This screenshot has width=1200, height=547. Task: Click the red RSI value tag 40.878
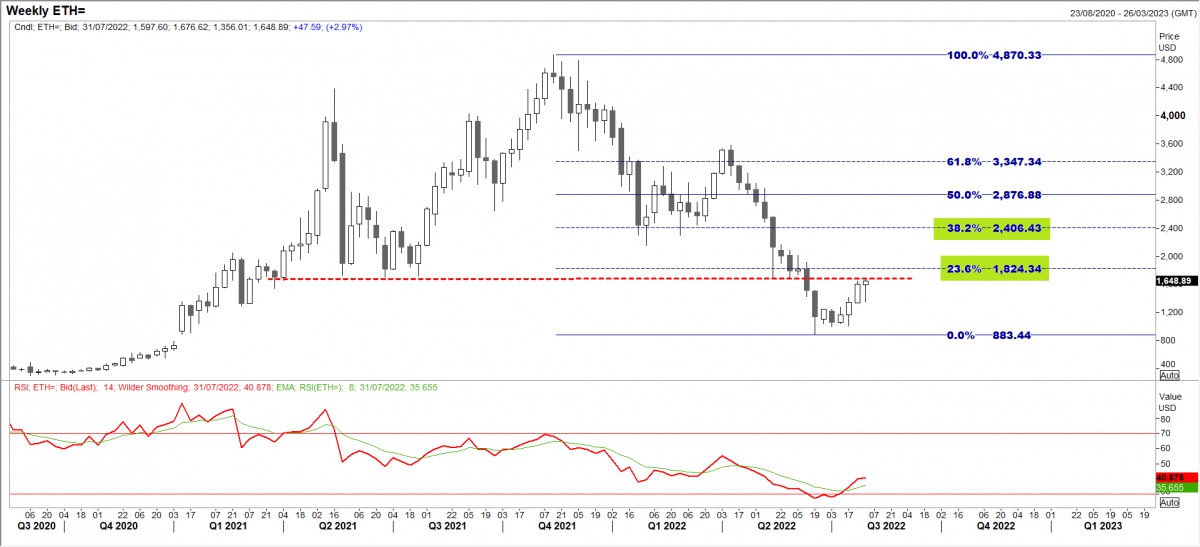coord(1176,479)
